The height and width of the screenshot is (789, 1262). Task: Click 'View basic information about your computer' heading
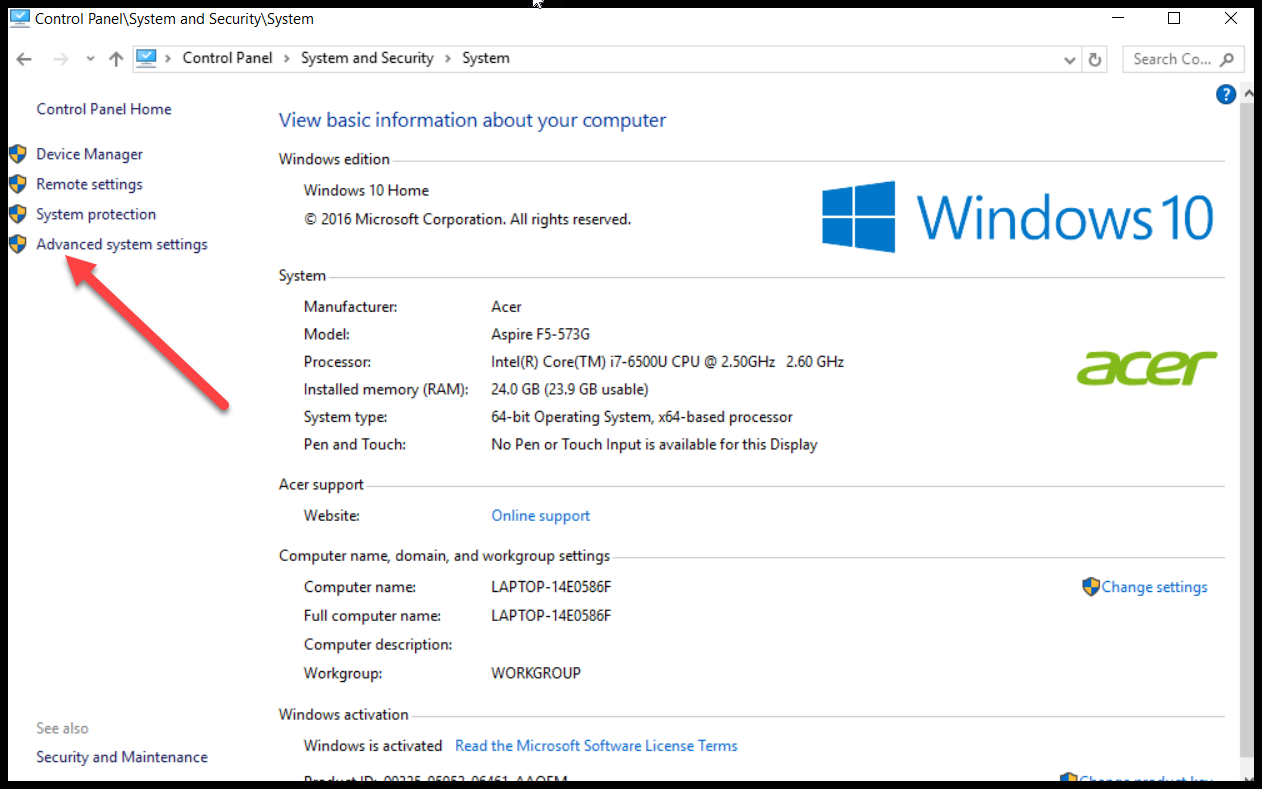point(472,120)
